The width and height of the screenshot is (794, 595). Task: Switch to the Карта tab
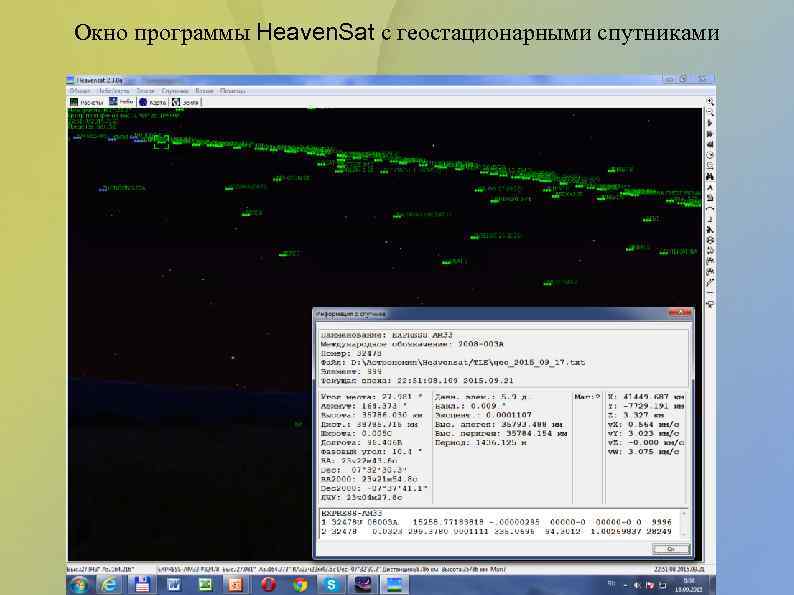152,102
